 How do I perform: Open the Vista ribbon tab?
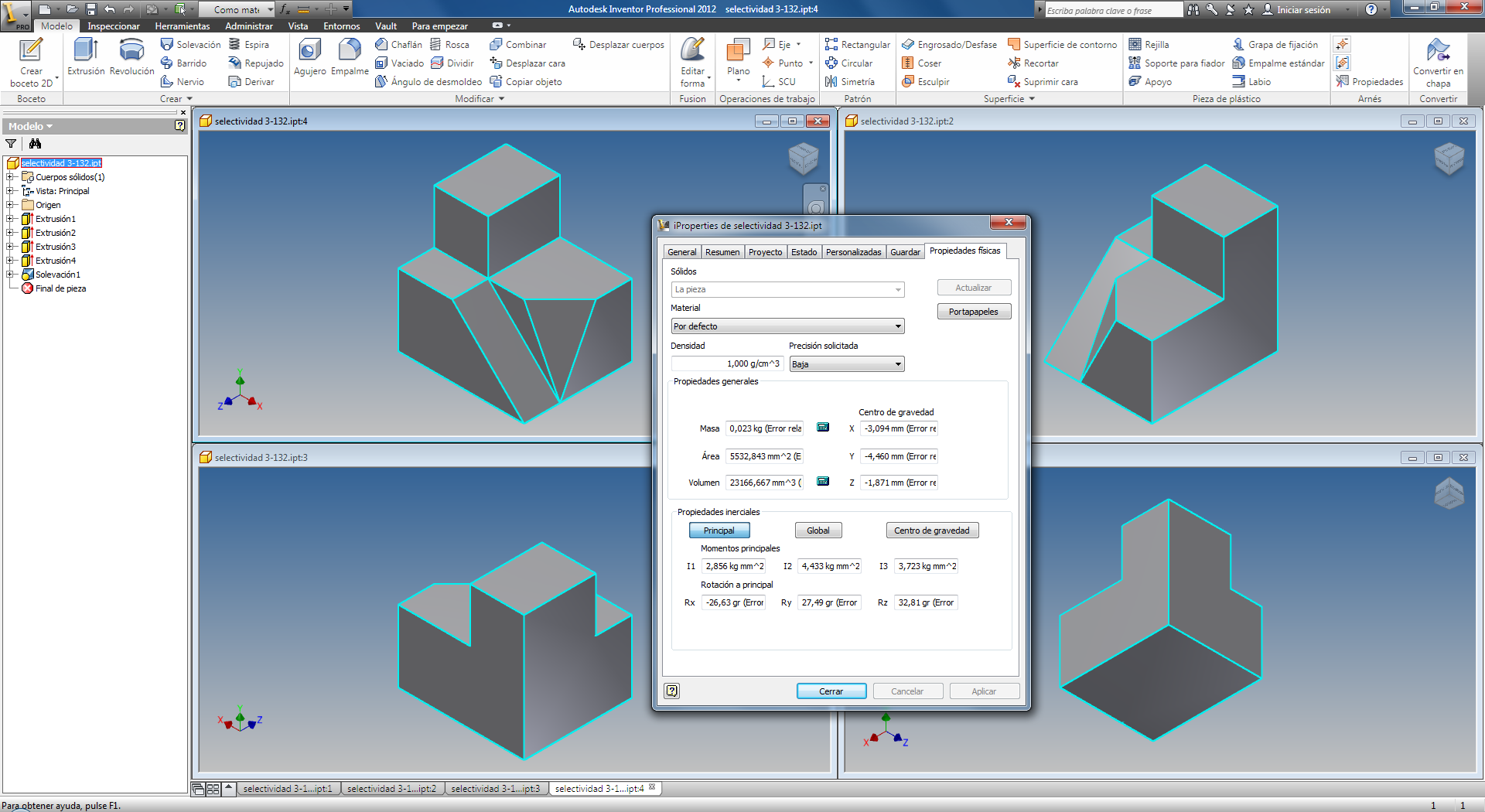[x=298, y=26]
